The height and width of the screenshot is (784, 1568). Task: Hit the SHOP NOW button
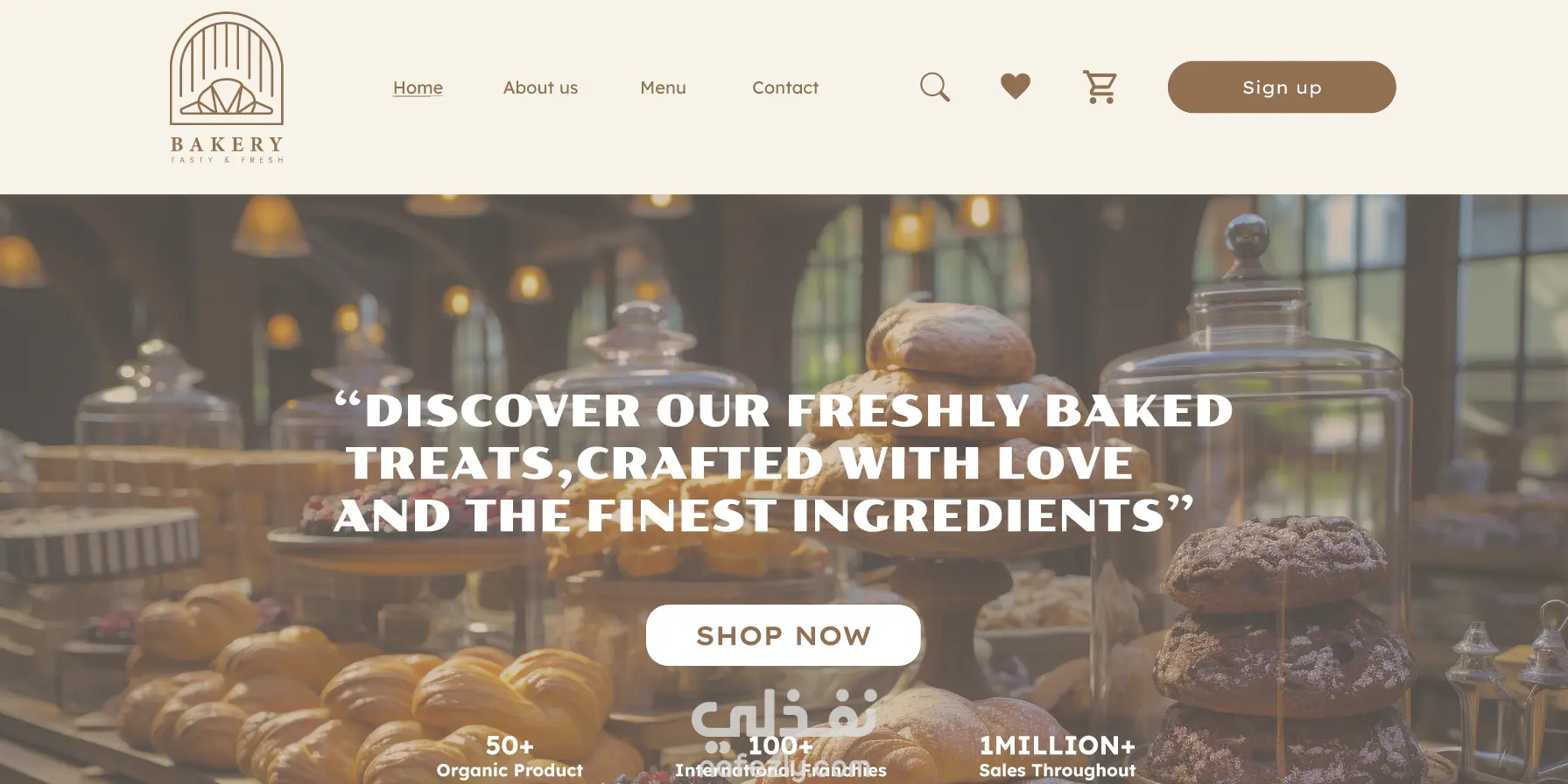point(784,635)
